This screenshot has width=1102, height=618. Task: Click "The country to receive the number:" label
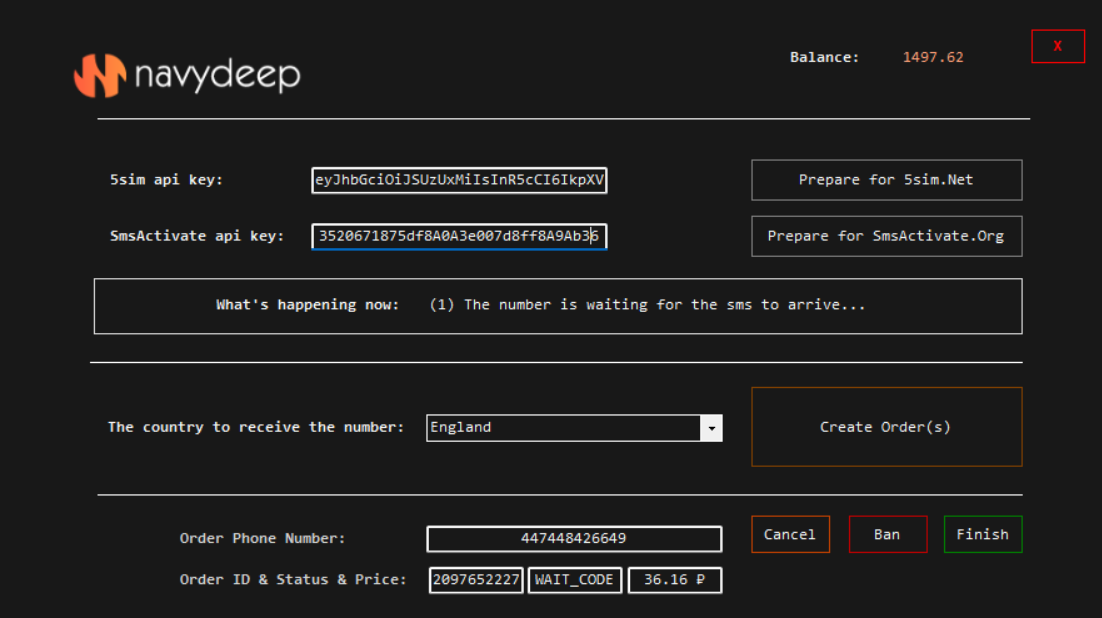coord(256,427)
